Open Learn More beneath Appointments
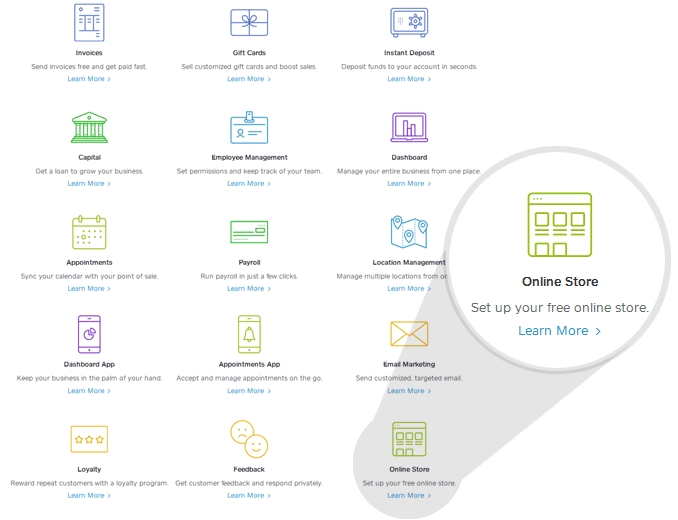 coord(89,289)
